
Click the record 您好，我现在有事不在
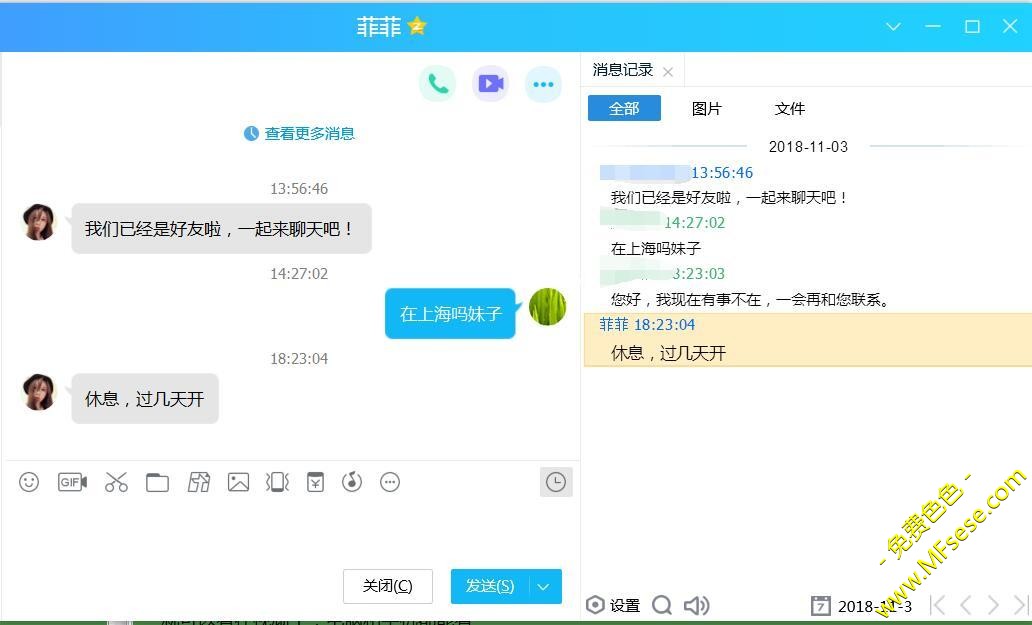pos(750,300)
